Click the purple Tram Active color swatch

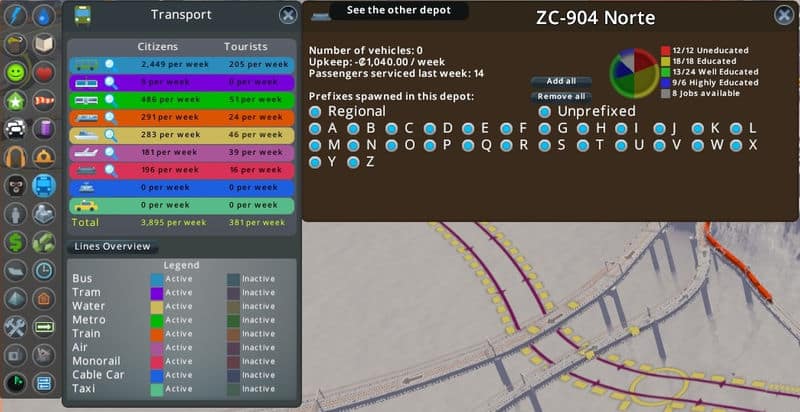156,293
